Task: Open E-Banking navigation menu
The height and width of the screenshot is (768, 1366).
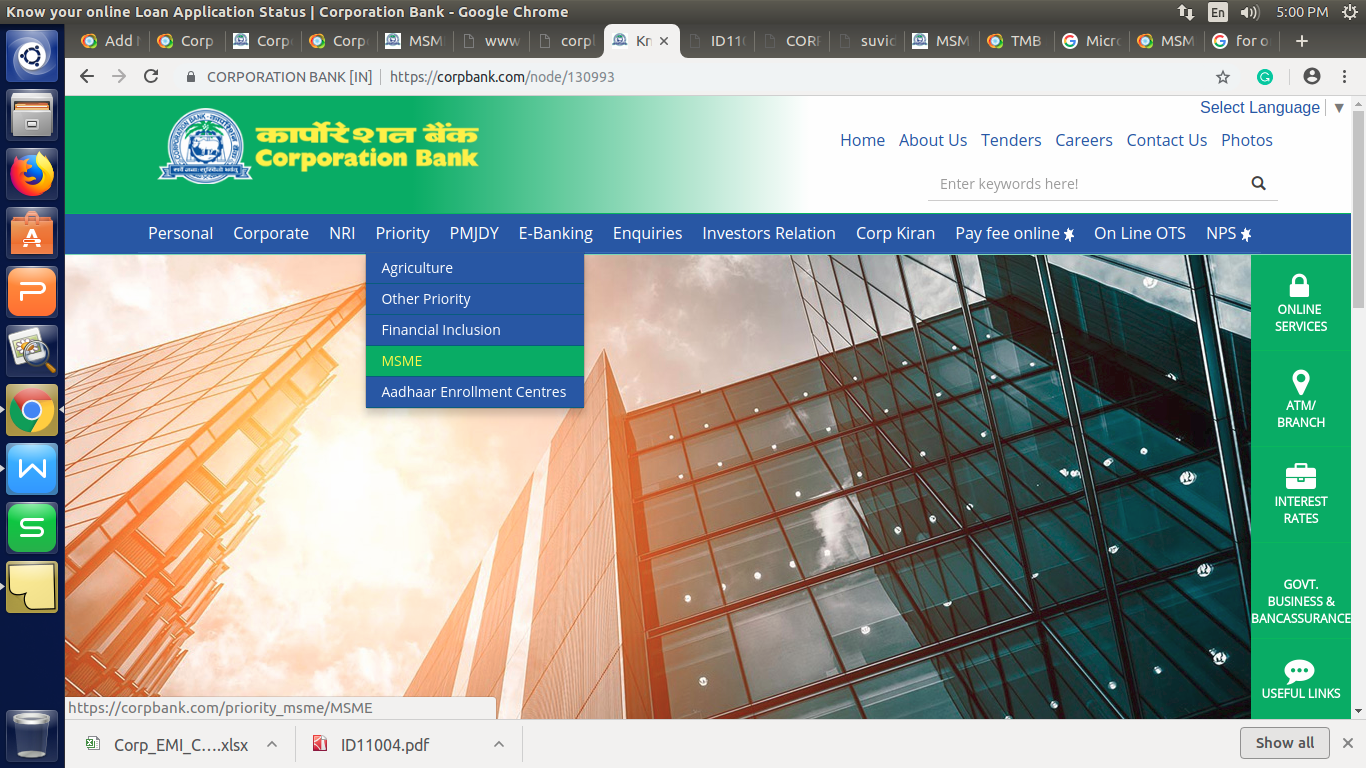Action: click(x=555, y=233)
